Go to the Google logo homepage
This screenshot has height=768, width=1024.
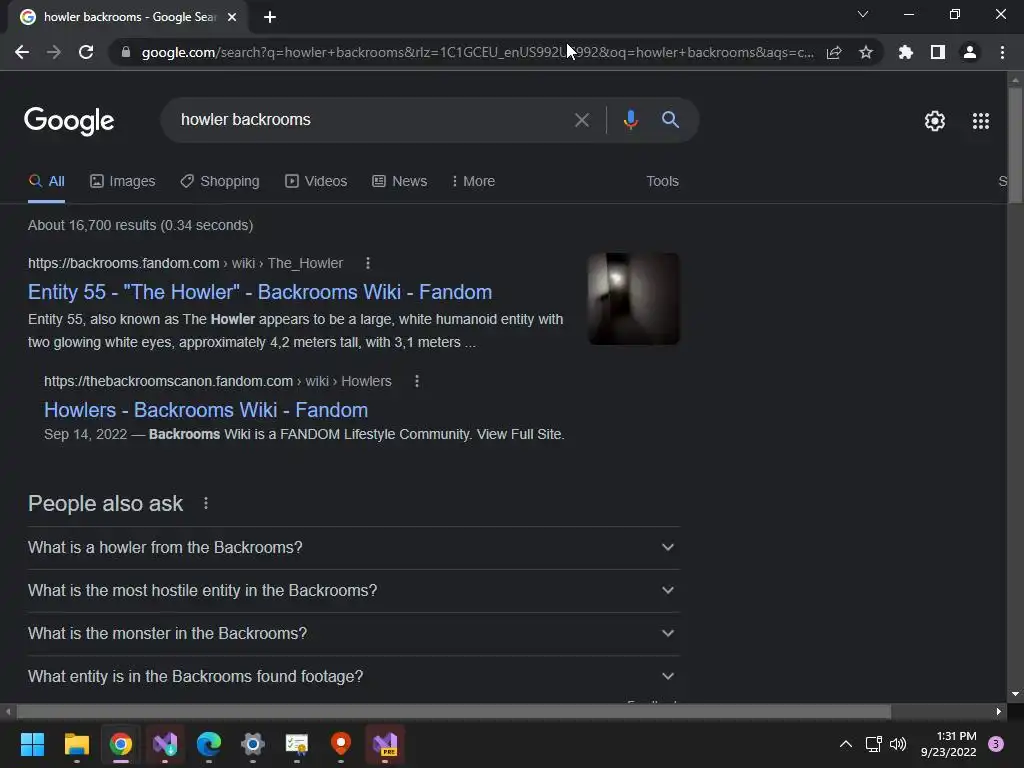pos(69,121)
